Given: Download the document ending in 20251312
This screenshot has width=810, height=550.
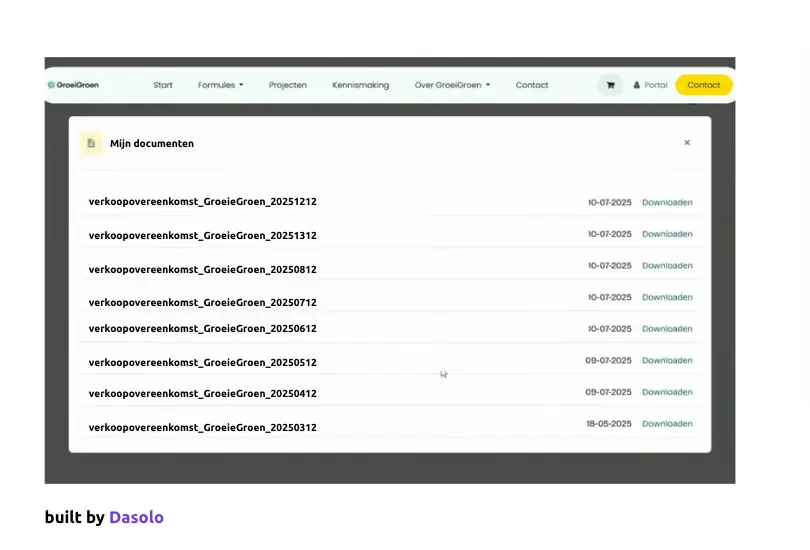Looking at the screenshot, I should 667,234.
